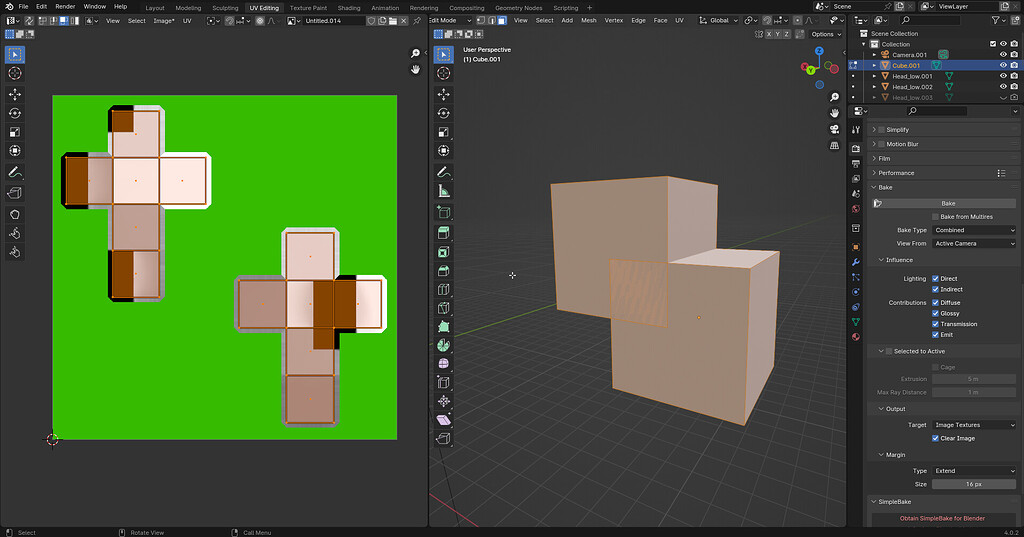Select the Shear tool
1024x537 pixels.
(x=443, y=419)
